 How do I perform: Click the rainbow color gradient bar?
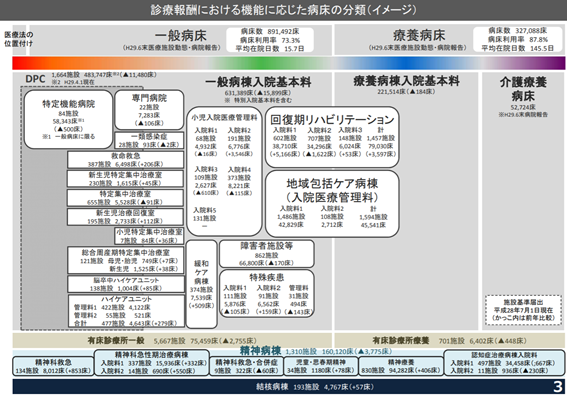coord(289,63)
